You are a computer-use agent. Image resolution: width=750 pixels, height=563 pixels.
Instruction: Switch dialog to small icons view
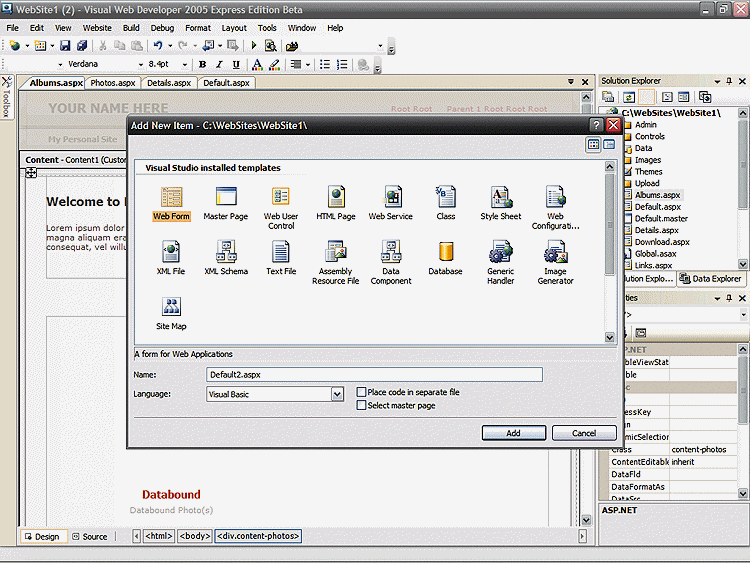[x=609, y=144]
